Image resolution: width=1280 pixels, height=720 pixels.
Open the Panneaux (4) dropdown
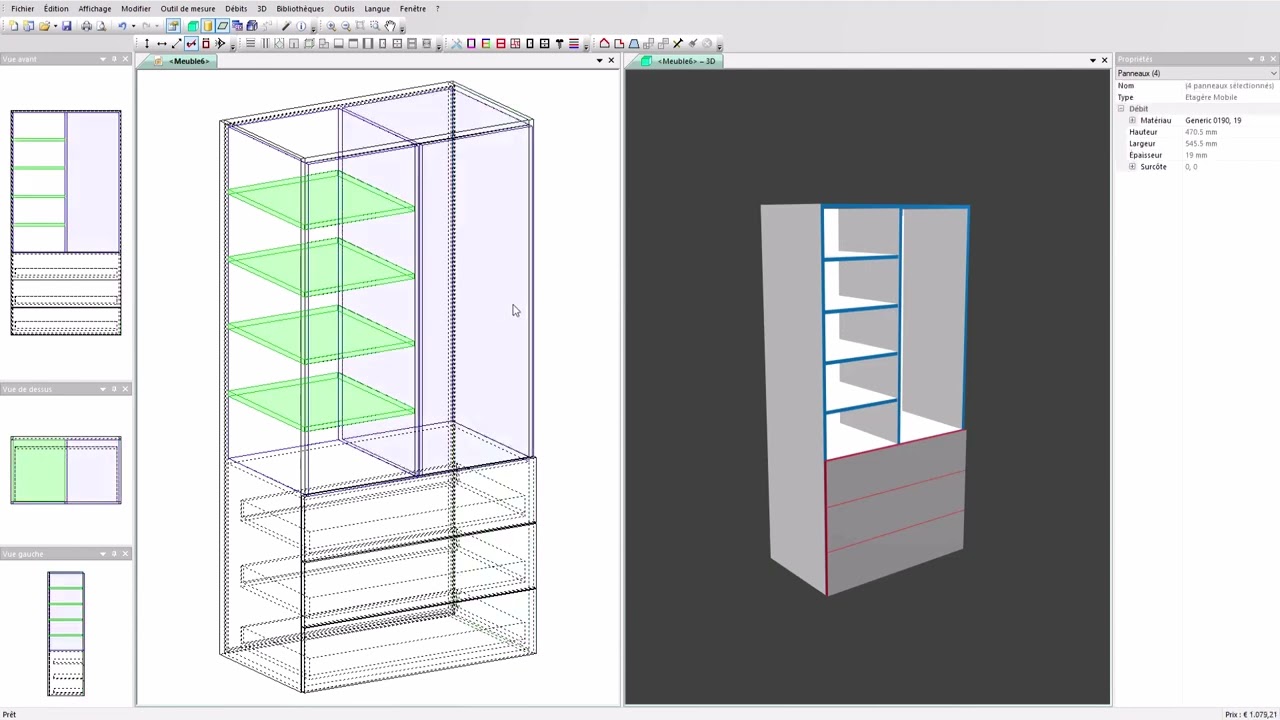click(1196, 73)
